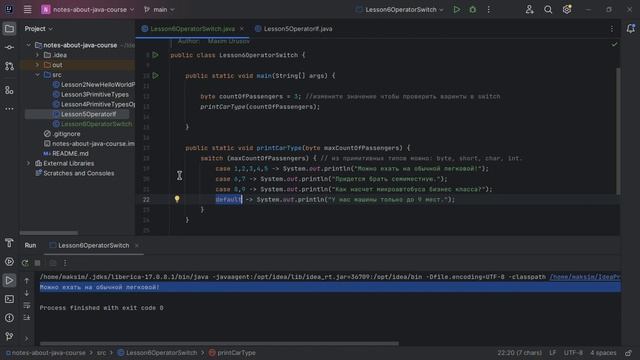The image size is (640, 360).
Task: Click the yellow light bulb intention icon
Action: pos(177,199)
